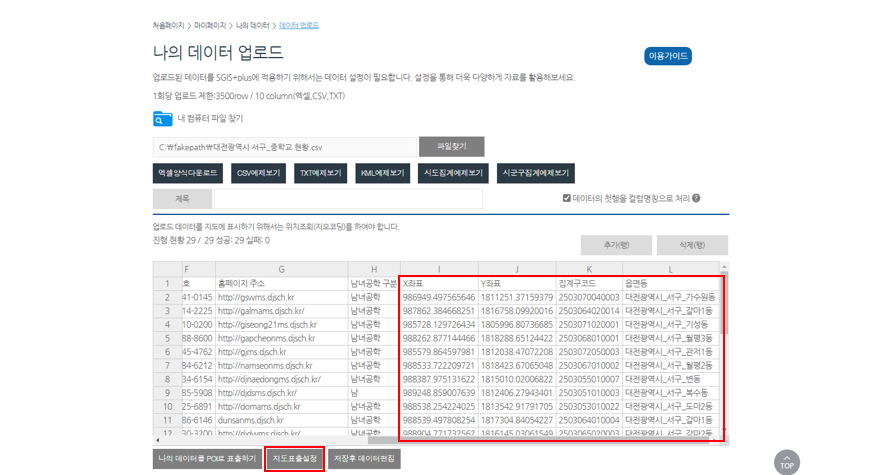Focus the 제목 title input field
This screenshot has height=475, width=881.
(x=348, y=199)
